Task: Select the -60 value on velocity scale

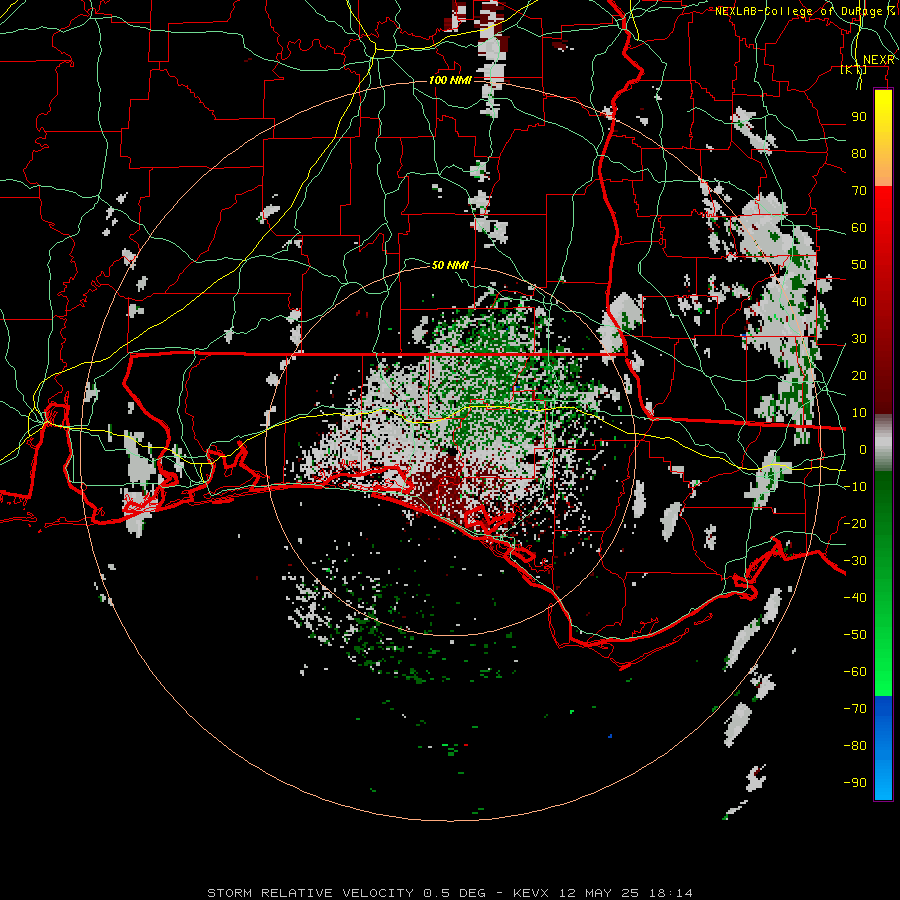Action: (x=855, y=672)
